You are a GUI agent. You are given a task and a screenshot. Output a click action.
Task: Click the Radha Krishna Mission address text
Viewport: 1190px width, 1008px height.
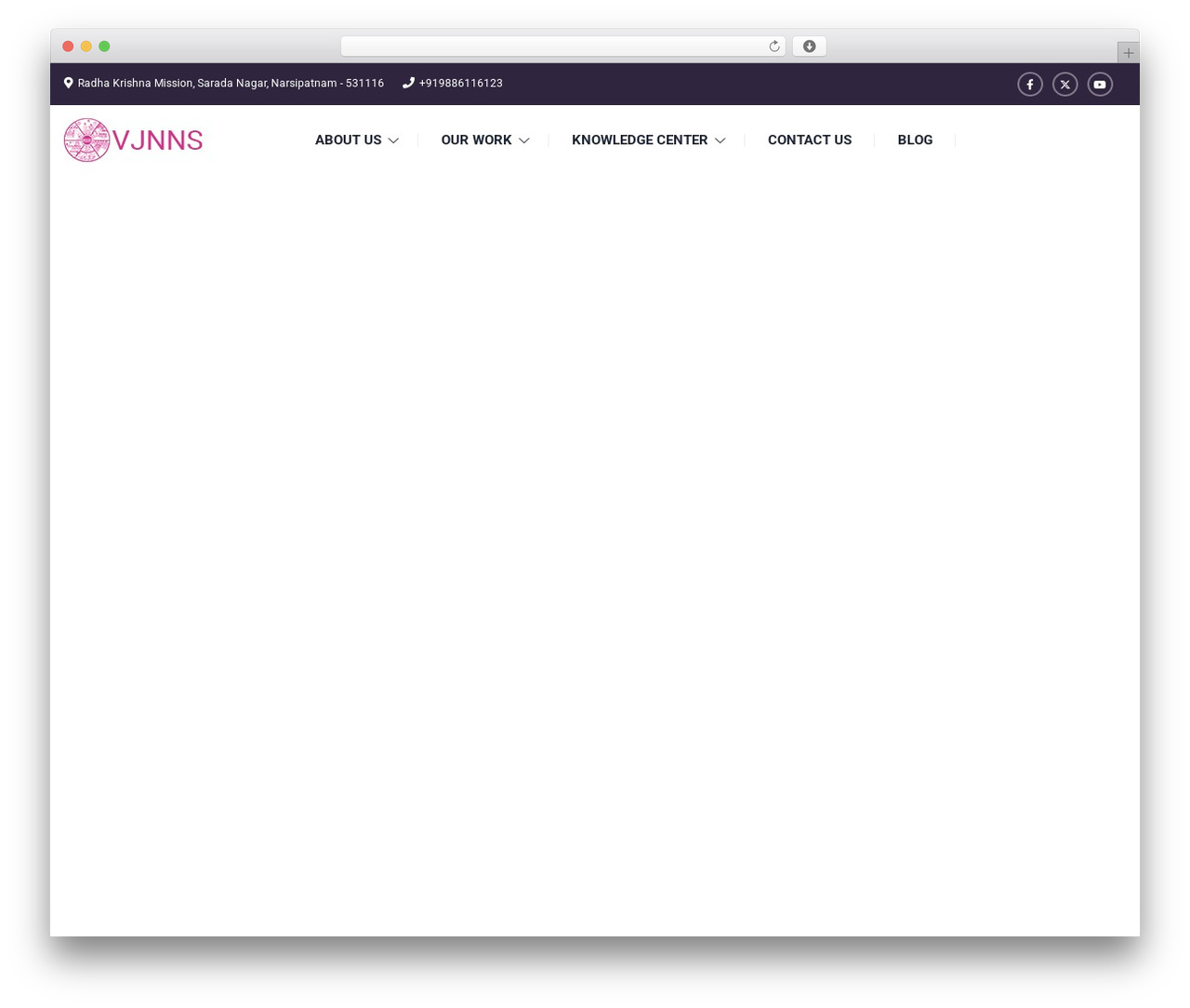pos(231,83)
